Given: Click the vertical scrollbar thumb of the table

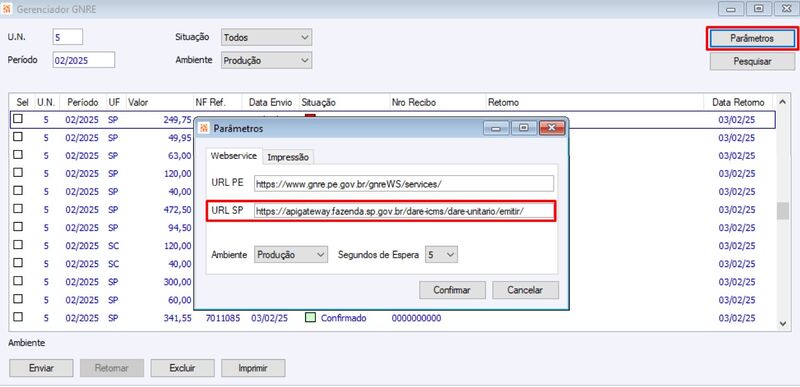Looking at the screenshot, I should click(x=783, y=211).
